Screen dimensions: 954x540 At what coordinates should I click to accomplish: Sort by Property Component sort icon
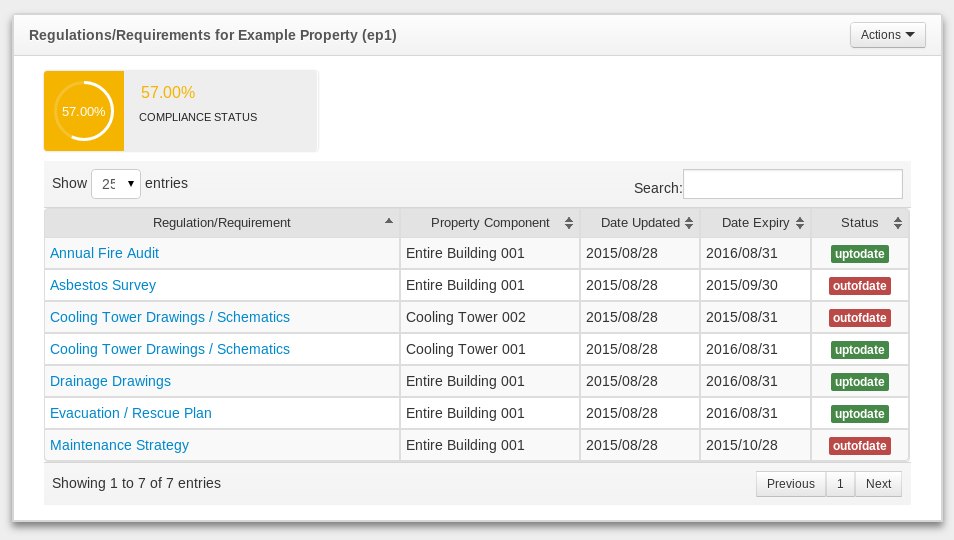tap(568, 223)
